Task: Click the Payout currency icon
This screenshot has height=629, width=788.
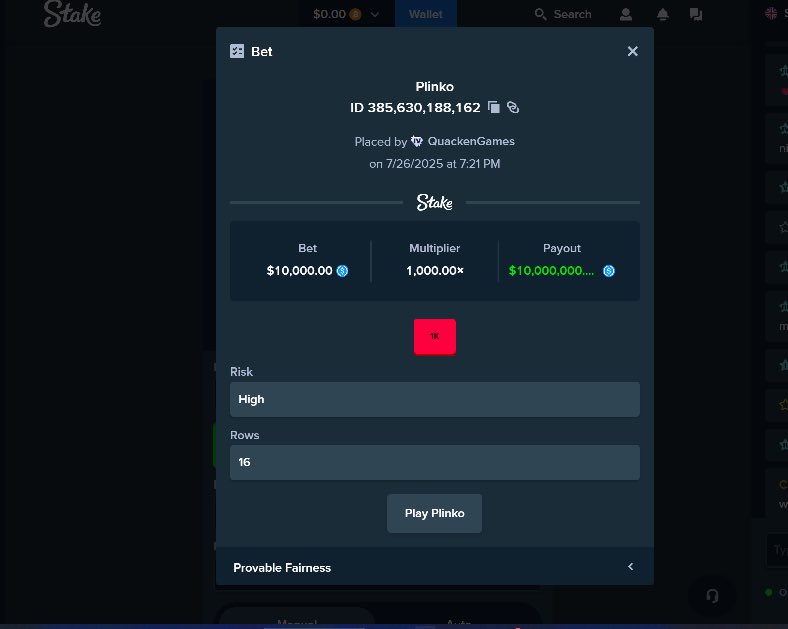Action: 609,271
